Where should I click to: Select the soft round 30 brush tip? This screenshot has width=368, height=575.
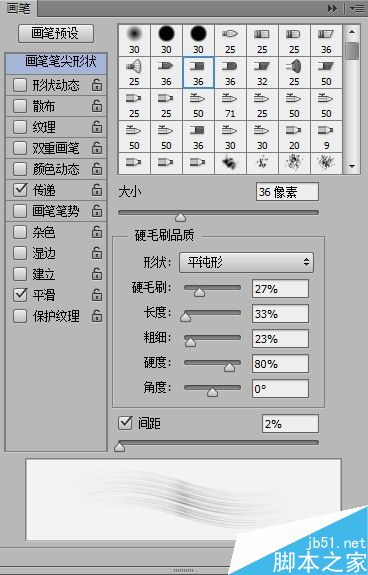point(134,40)
